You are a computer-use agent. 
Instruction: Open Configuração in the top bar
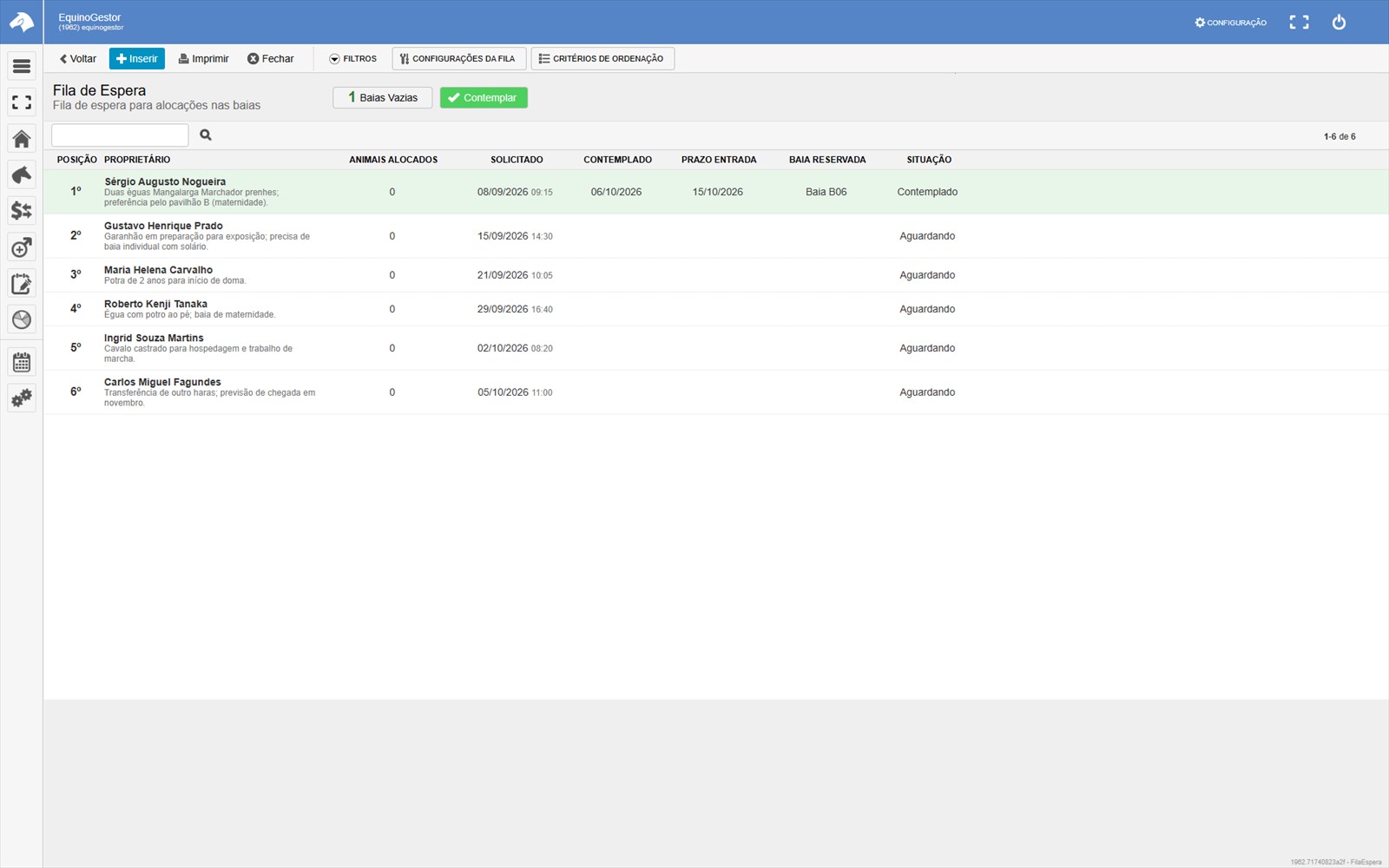point(1230,23)
